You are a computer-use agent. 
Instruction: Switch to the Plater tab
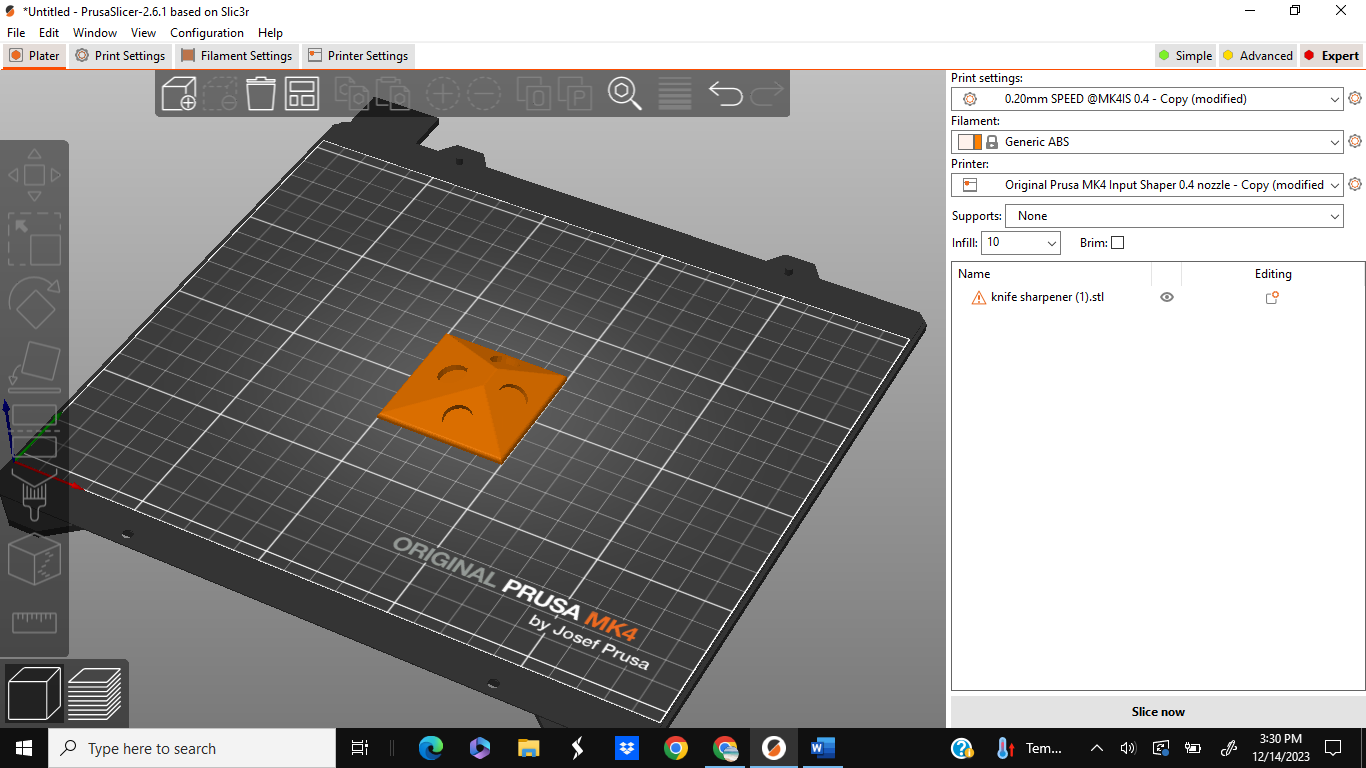click(x=35, y=56)
